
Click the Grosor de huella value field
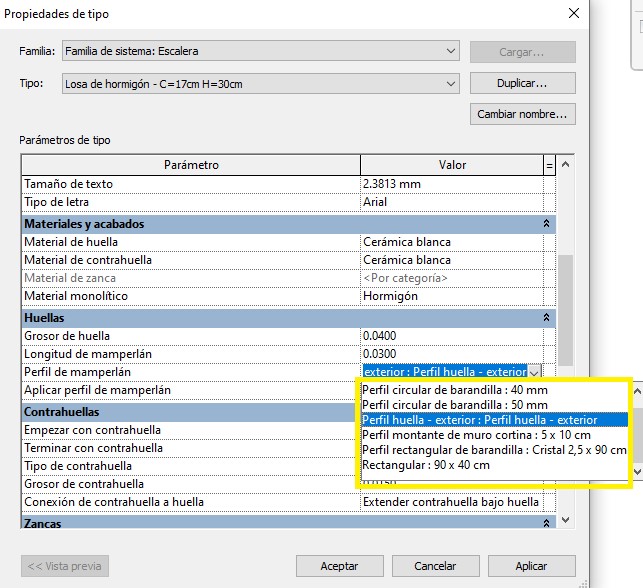click(x=450, y=336)
